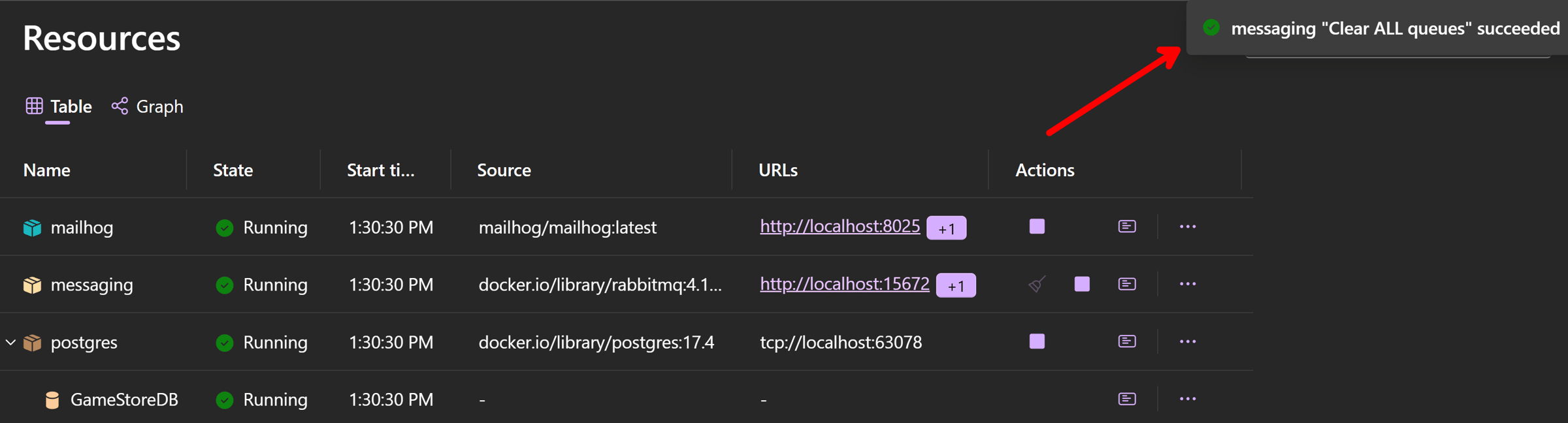Collapse the postgres row children
Screen dimensions: 1568x423
10,342
